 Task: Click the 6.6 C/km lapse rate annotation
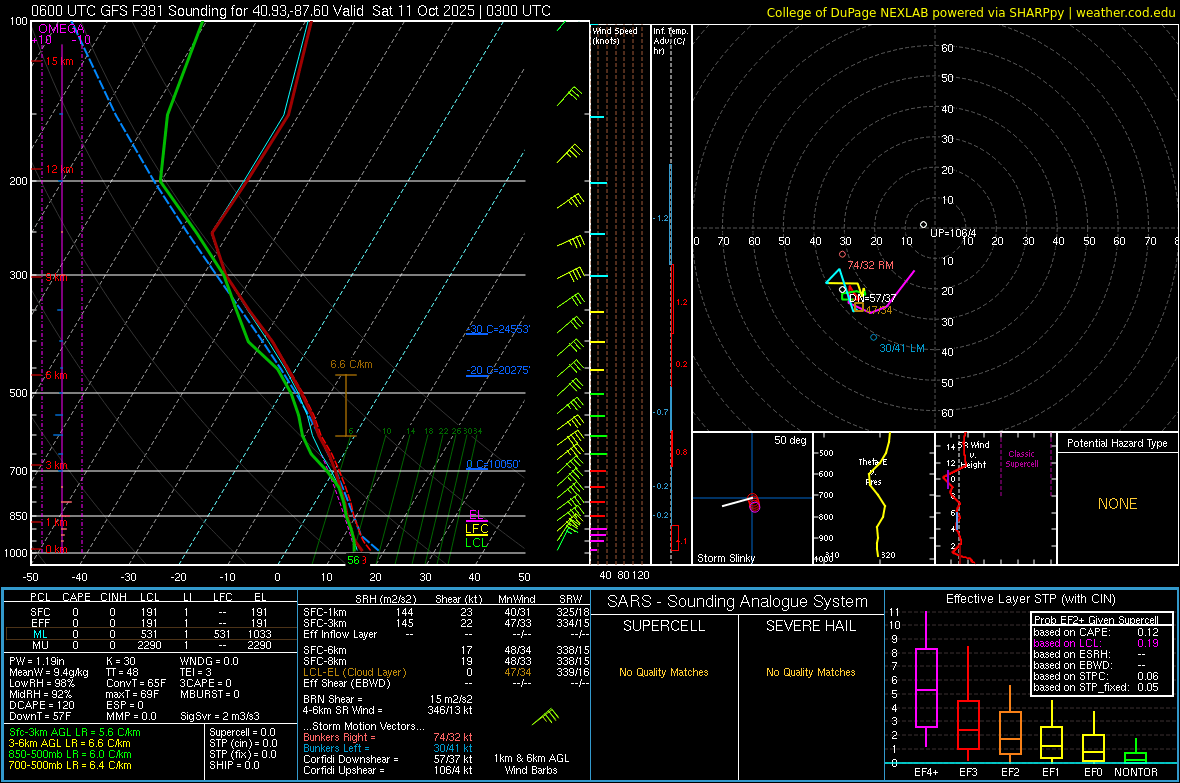[351, 364]
